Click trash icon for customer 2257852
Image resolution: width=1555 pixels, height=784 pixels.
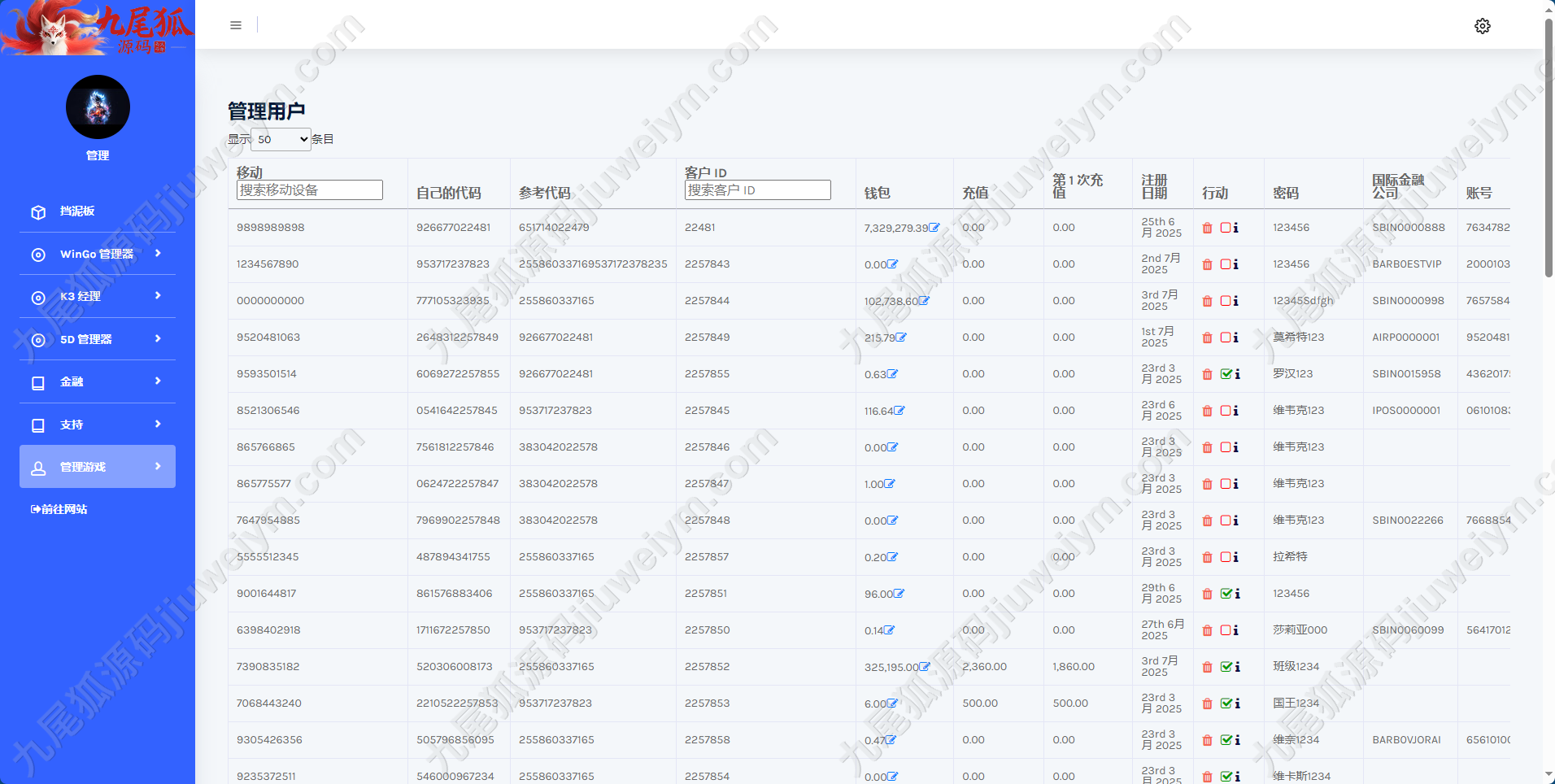pyautogui.click(x=1207, y=667)
